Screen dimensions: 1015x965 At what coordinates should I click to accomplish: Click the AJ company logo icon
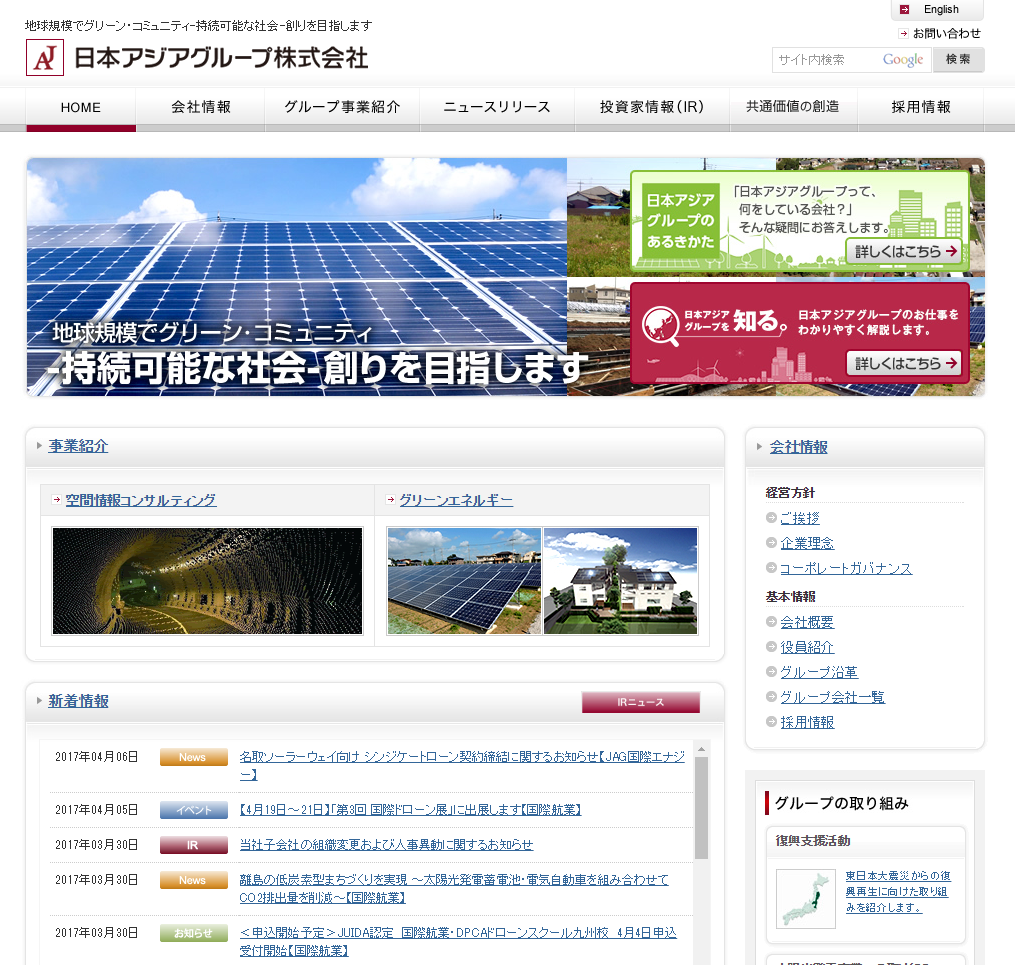45,58
